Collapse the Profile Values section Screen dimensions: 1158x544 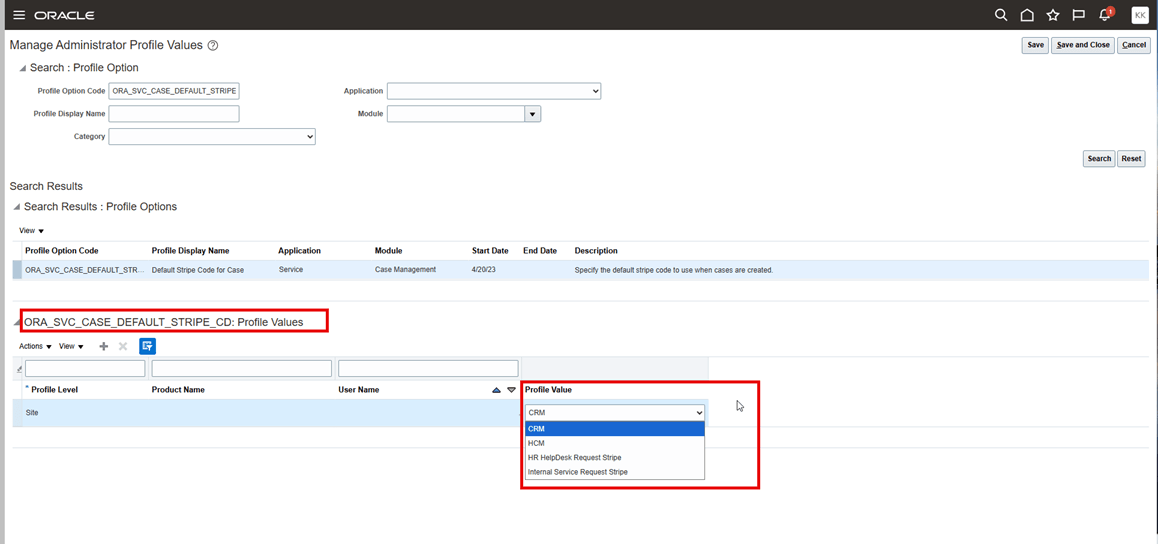pyautogui.click(x=16, y=323)
